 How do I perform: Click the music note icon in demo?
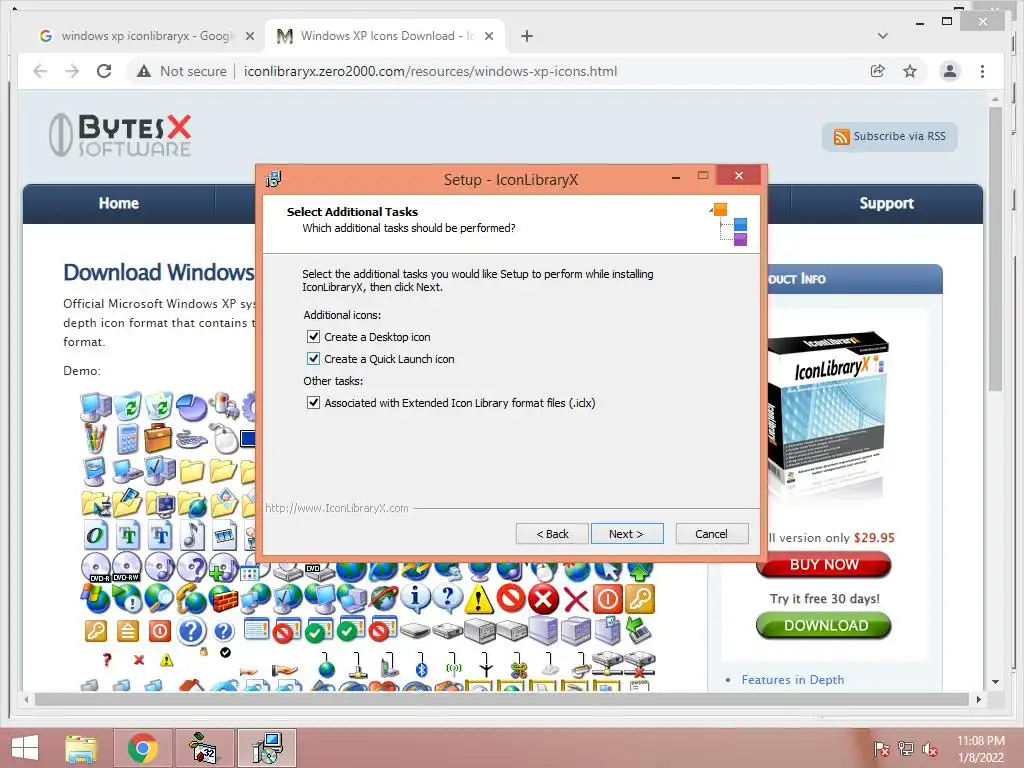coord(191,534)
